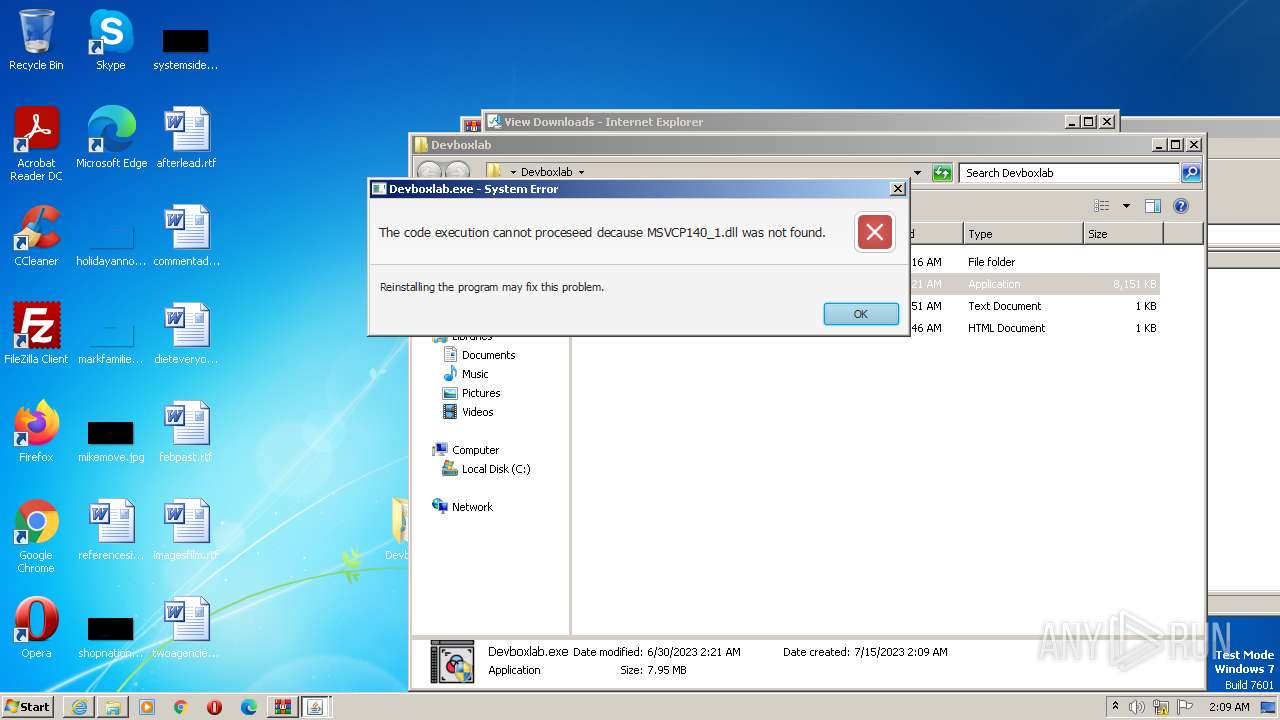Launch CCleaner from desktop
Screen dimensions: 1280x720
point(36,236)
